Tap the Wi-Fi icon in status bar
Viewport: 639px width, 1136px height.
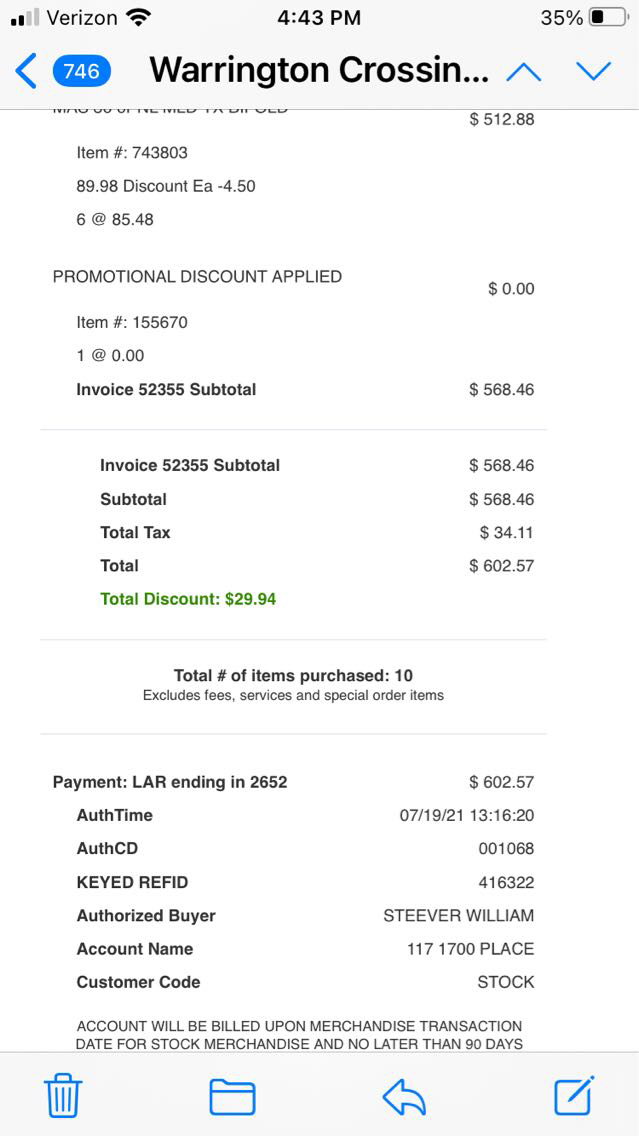pos(139,18)
